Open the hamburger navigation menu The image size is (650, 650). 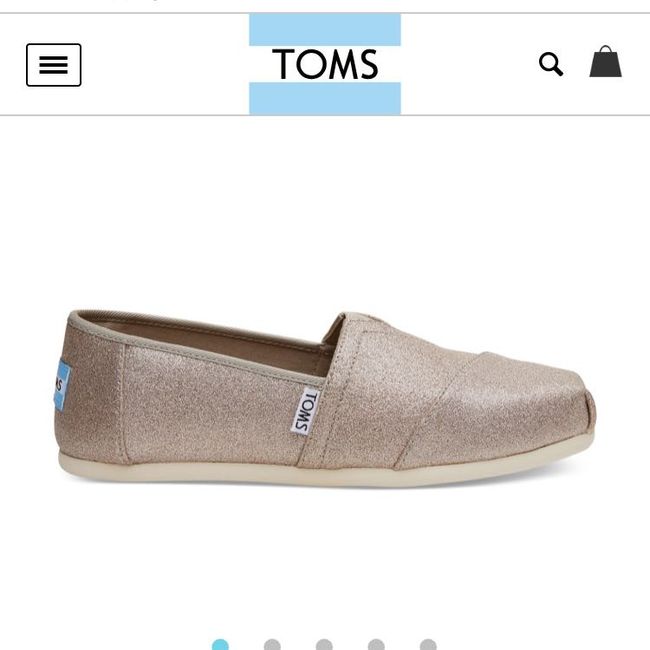[53, 65]
